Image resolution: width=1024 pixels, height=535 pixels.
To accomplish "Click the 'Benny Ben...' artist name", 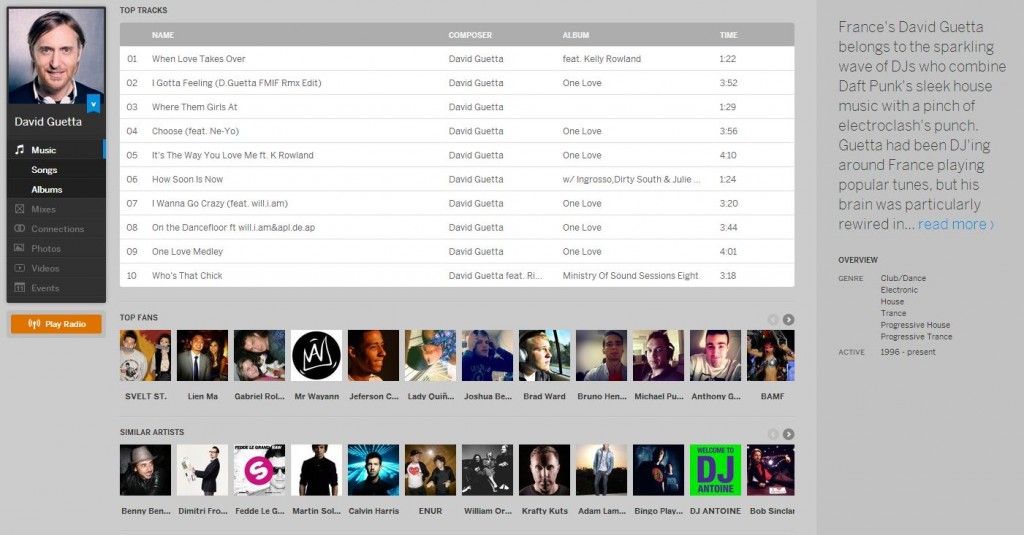I will coord(146,511).
